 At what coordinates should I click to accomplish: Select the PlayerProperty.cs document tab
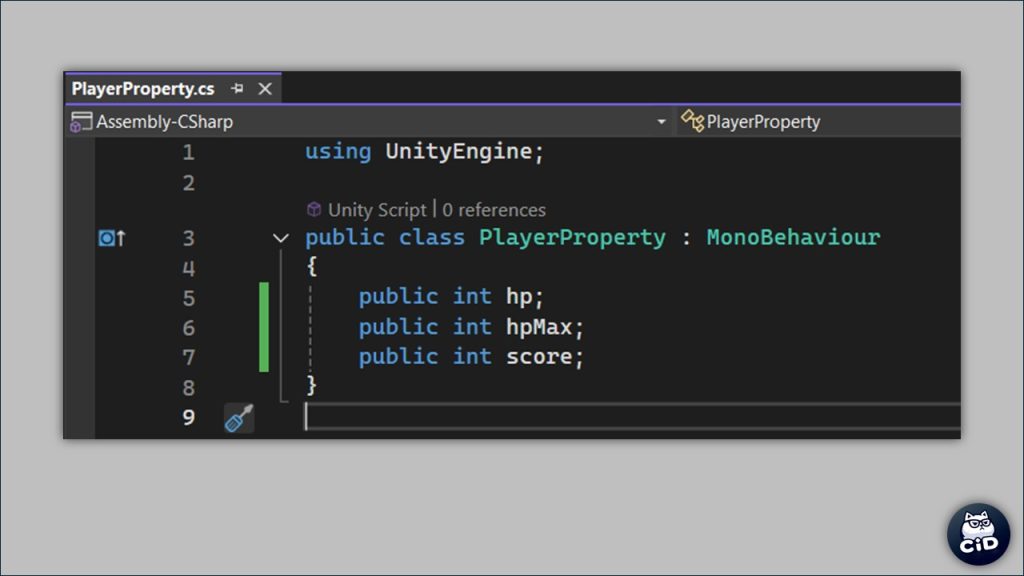(x=143, y=89)
